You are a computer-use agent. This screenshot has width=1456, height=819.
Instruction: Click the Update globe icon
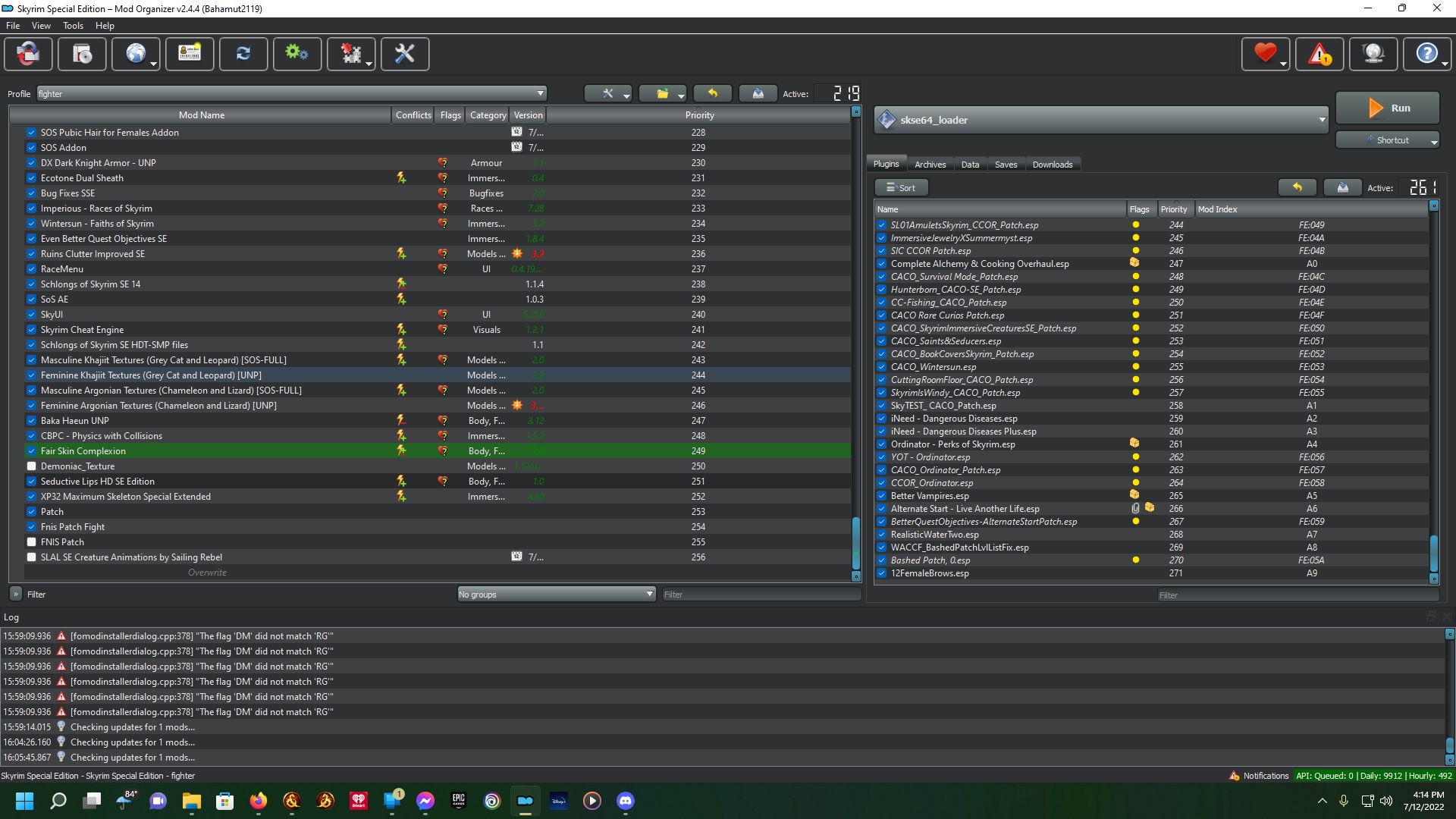(x=1373, y=55)
